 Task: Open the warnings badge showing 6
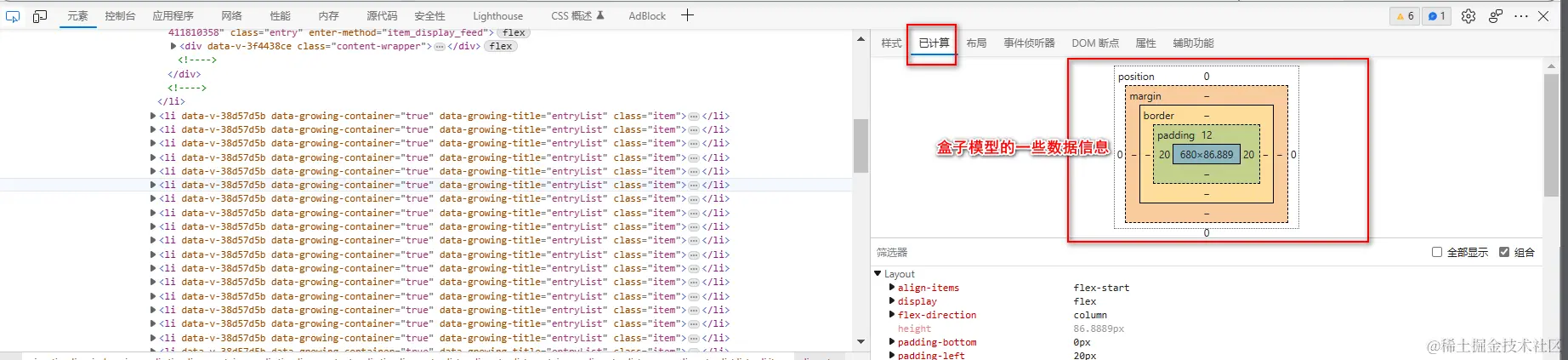1404,15
